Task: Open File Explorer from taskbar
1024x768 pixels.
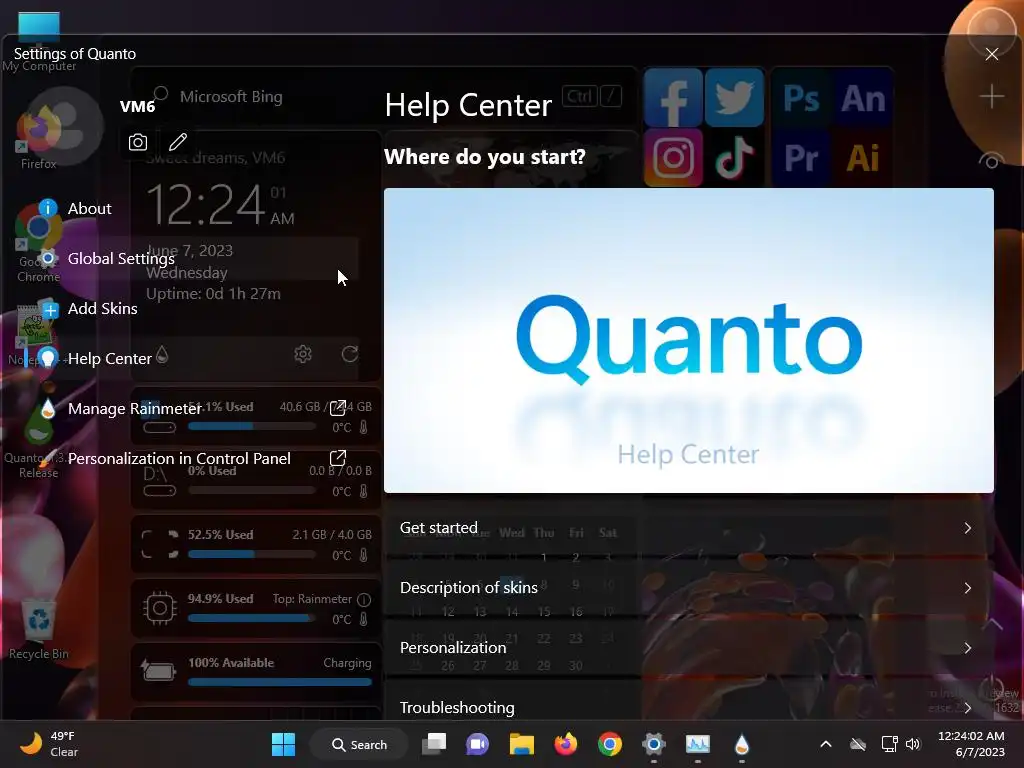Action: click(x=522, y=744)
